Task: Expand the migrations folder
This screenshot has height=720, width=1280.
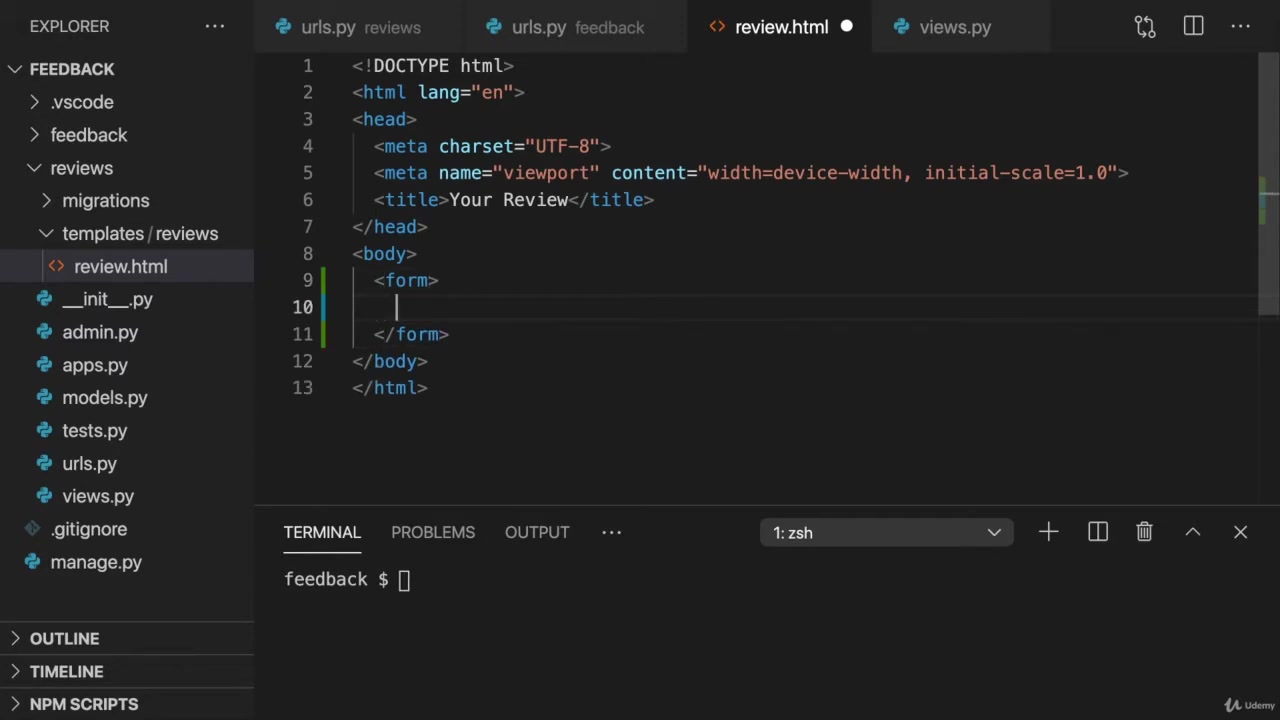Action: [x=105, y=201]
